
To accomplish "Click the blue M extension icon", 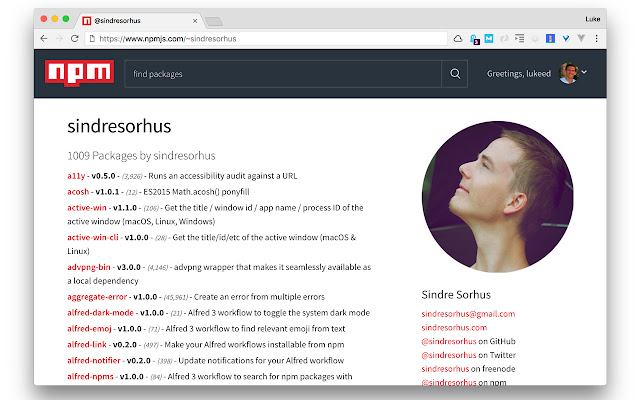I will pyautogui.click(x=489, y=38).
